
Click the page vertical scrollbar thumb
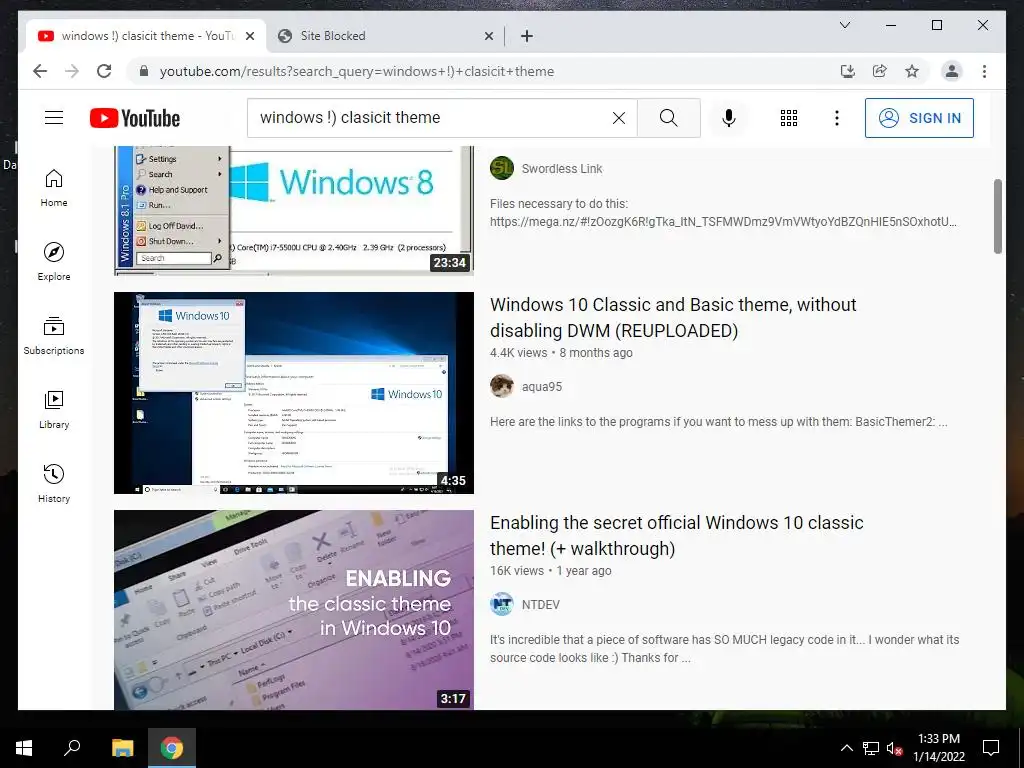[x=997, y=216]
